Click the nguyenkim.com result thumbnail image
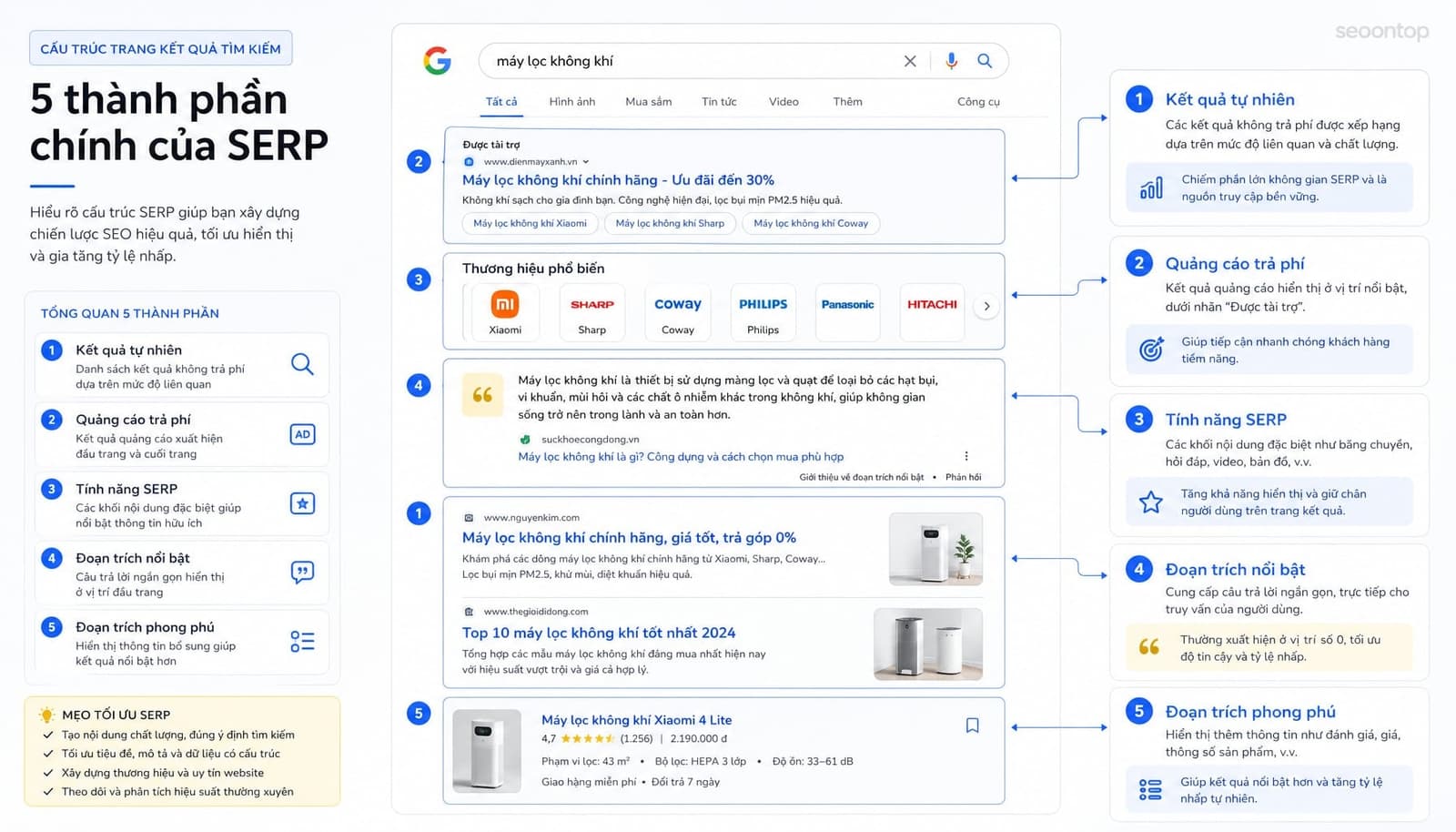 click(x=935, y=549)
